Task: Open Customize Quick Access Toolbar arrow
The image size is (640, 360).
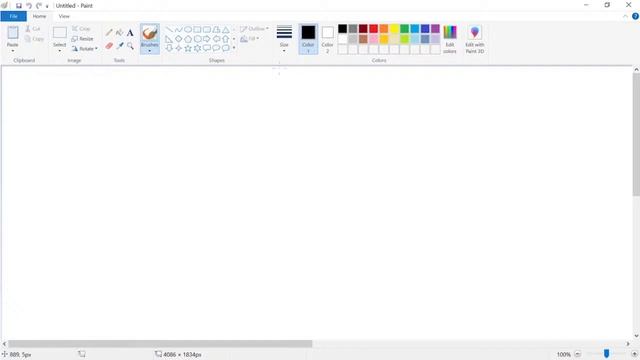Action: coord(47,6)
